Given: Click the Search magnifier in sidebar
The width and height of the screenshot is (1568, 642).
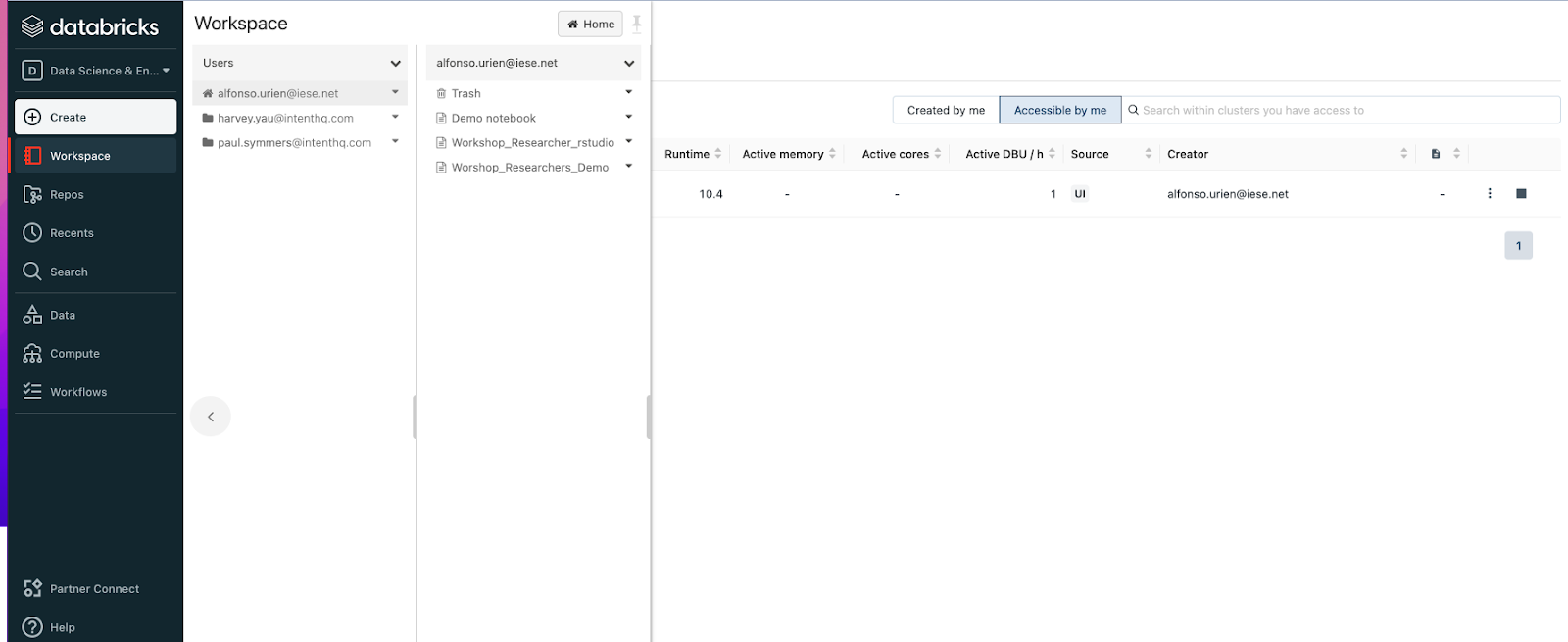Looking at the screenshot, I should (32, 272).
